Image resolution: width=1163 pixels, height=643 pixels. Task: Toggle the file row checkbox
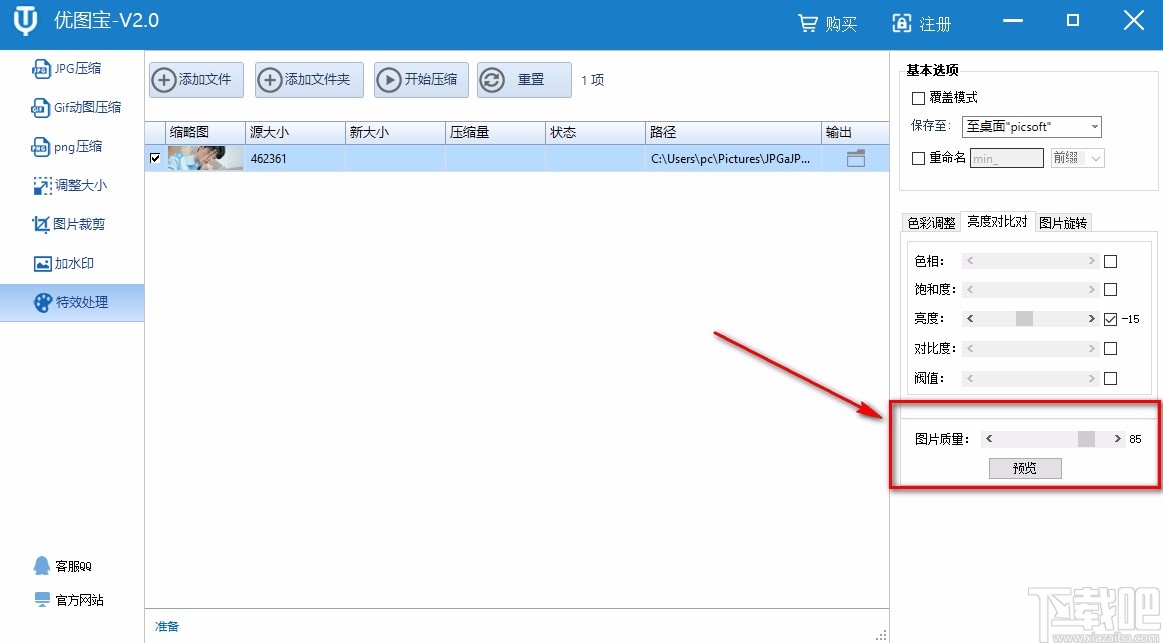[155, 158]
